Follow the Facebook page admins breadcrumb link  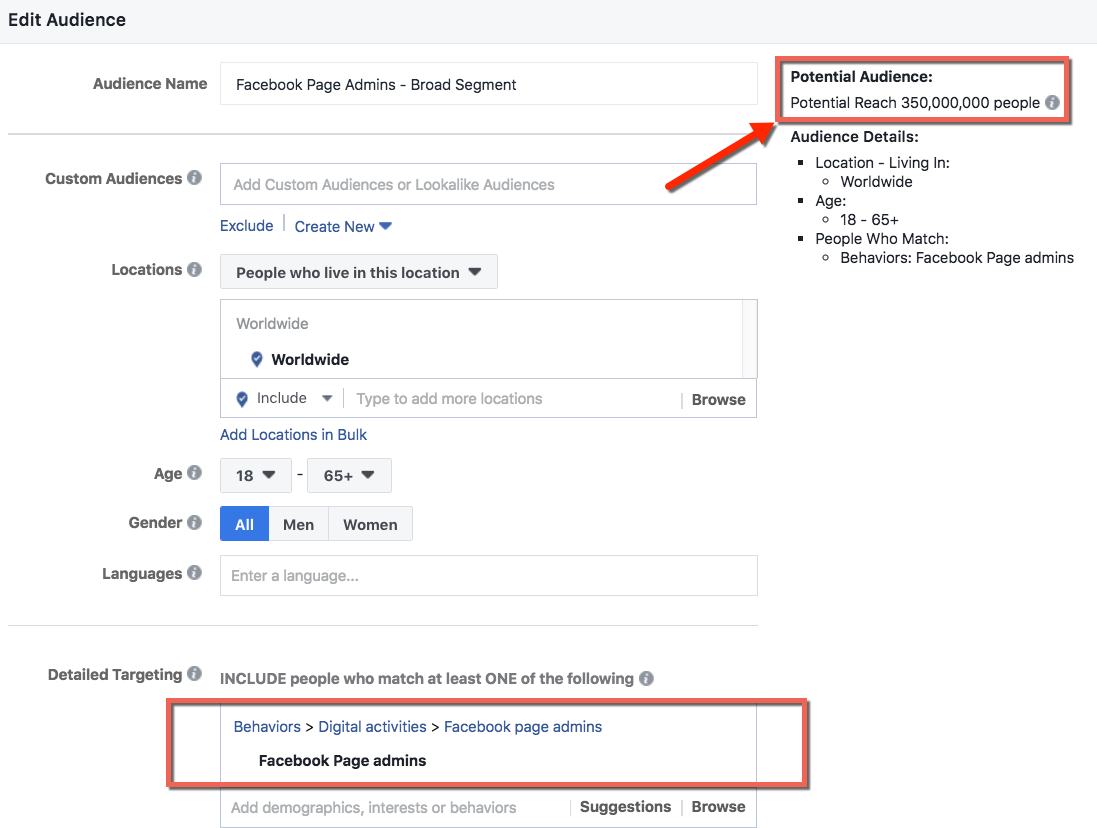coord(523,727)
